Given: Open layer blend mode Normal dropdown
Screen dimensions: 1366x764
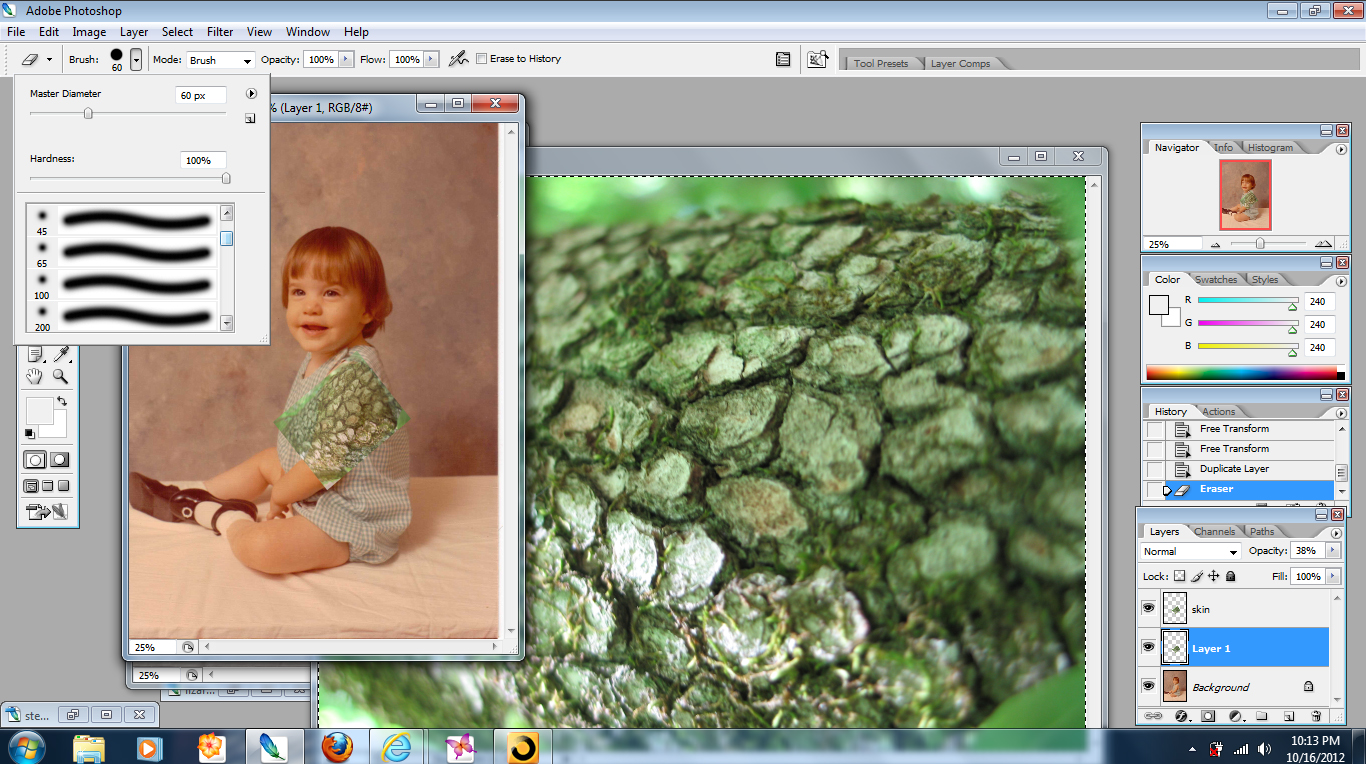Looking at the screenshot, I should coord(1191,551).
